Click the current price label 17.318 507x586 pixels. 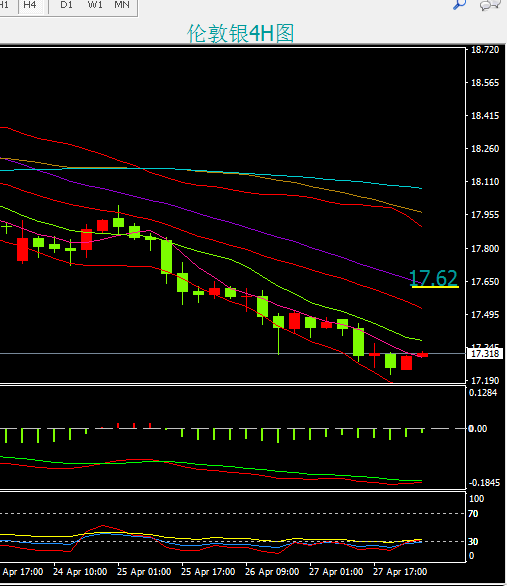pos(485,354)
